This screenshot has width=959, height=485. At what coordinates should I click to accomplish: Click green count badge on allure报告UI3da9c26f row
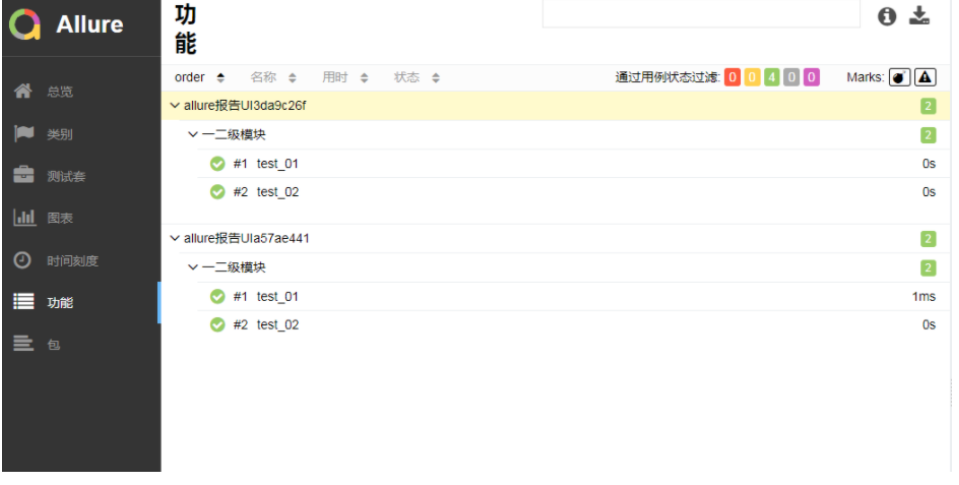(x=928, y=106)
